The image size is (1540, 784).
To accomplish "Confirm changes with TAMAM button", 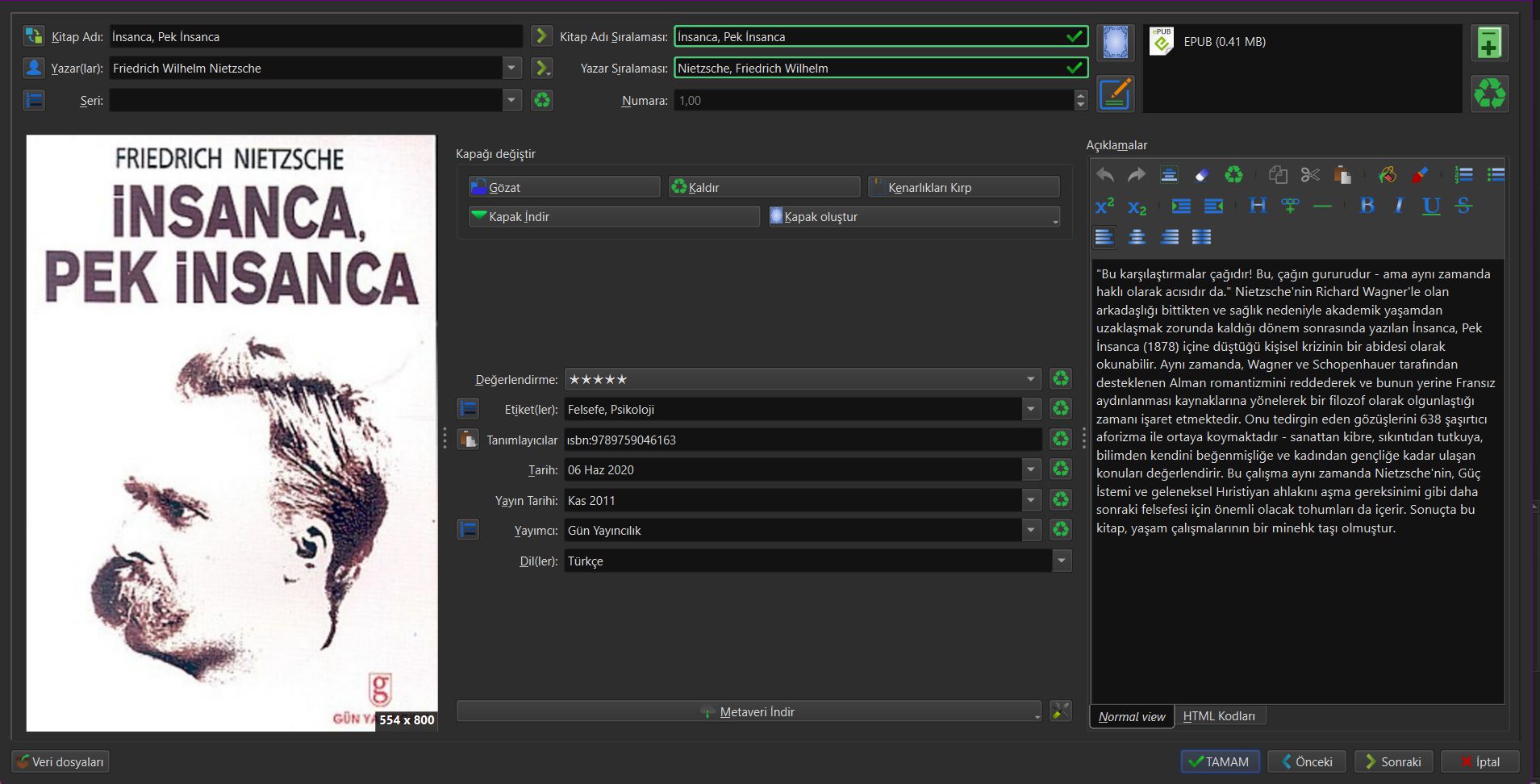I will (x=1220, y=761).
